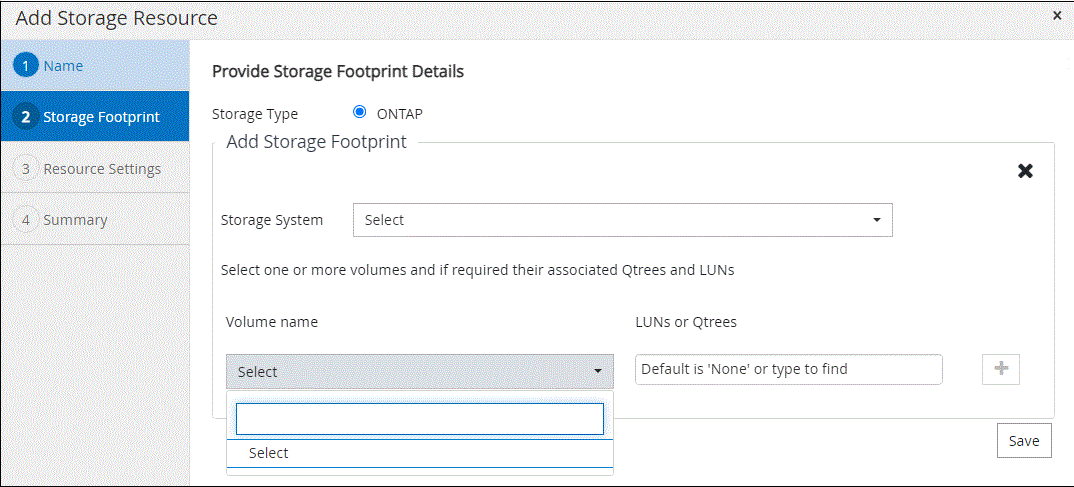Click the Storage System dropdown arrow
1074x487 pixels.
click(x=876, y=220)
